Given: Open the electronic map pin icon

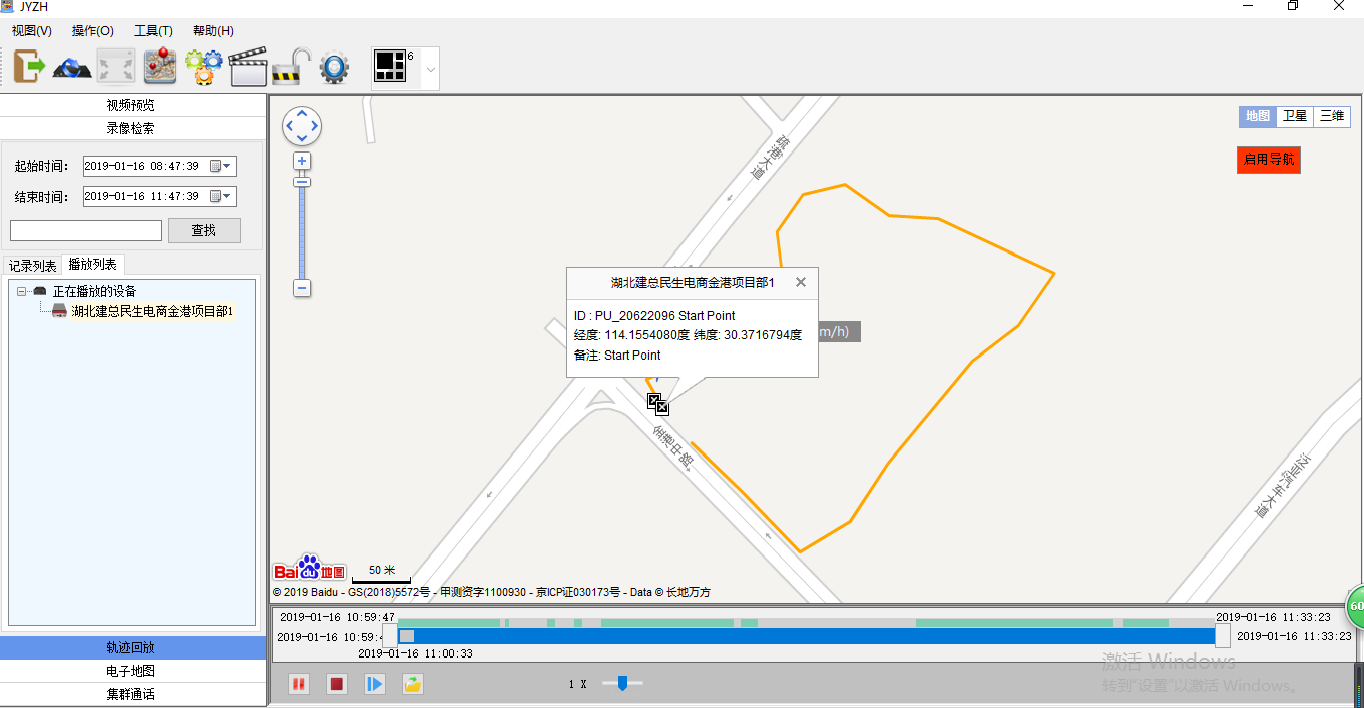Looking at the screenshot, I should tap(159, 67).
